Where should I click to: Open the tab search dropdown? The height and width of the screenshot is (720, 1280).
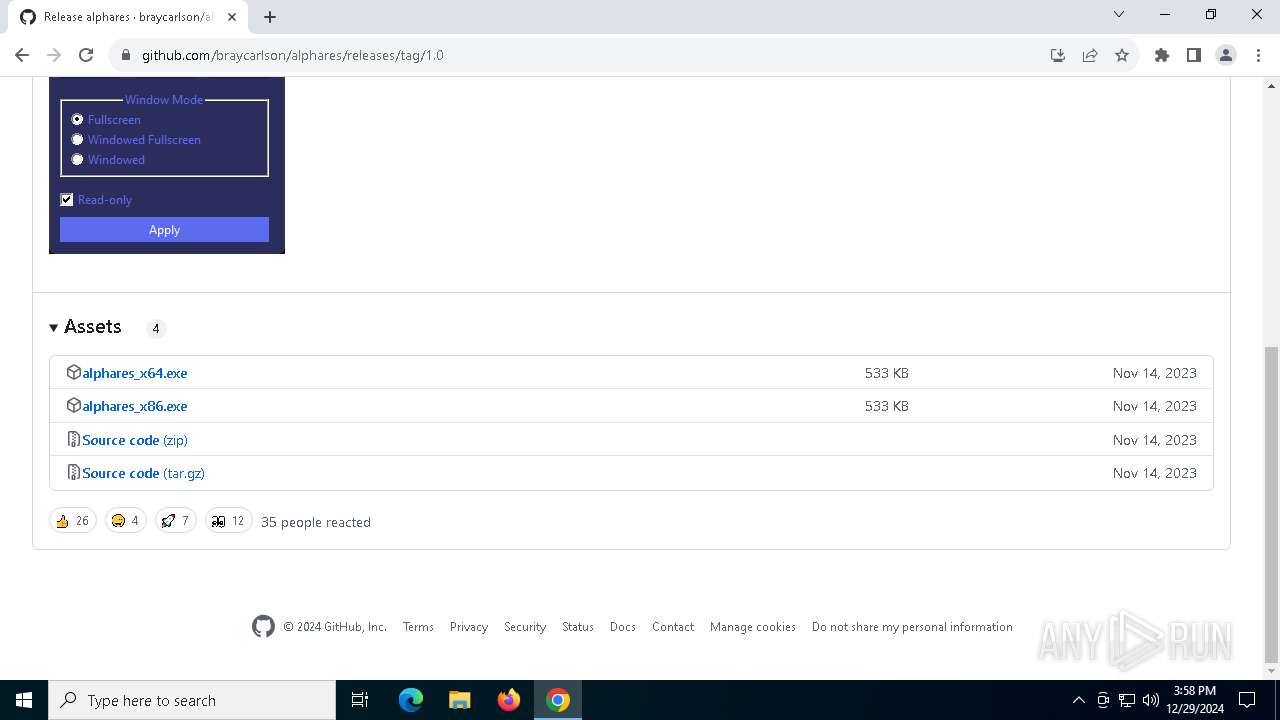[1119, 14]
